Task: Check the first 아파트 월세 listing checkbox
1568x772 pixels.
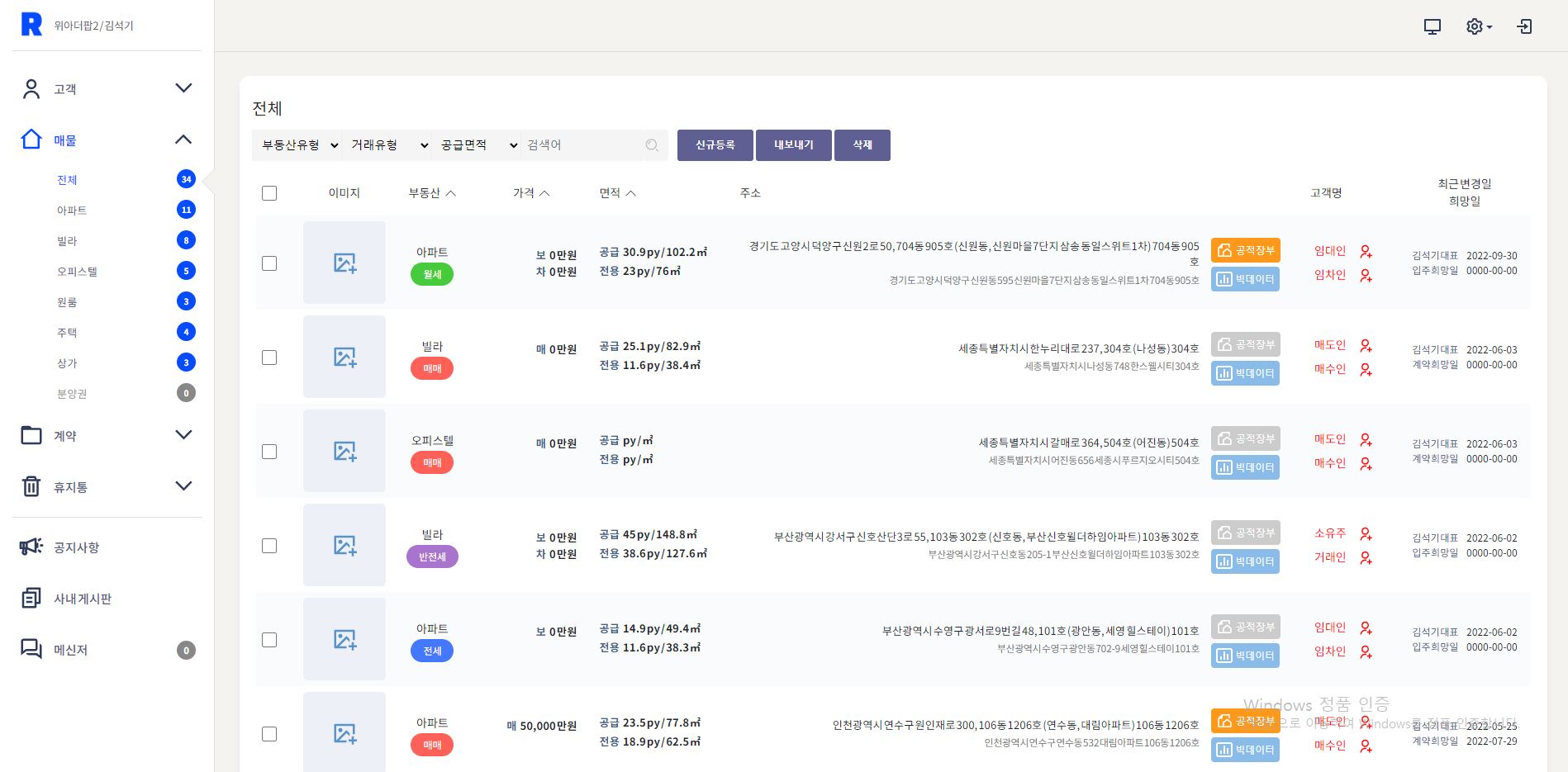Action: [x=269, y=263]
